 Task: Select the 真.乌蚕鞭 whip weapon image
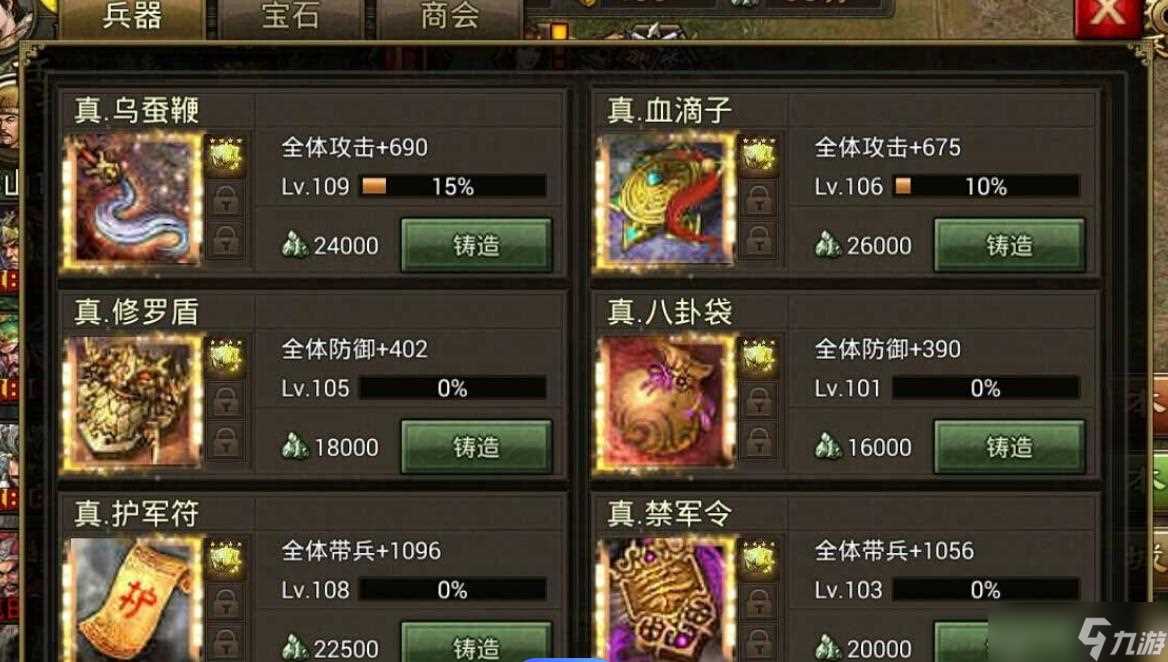point(134,201)
